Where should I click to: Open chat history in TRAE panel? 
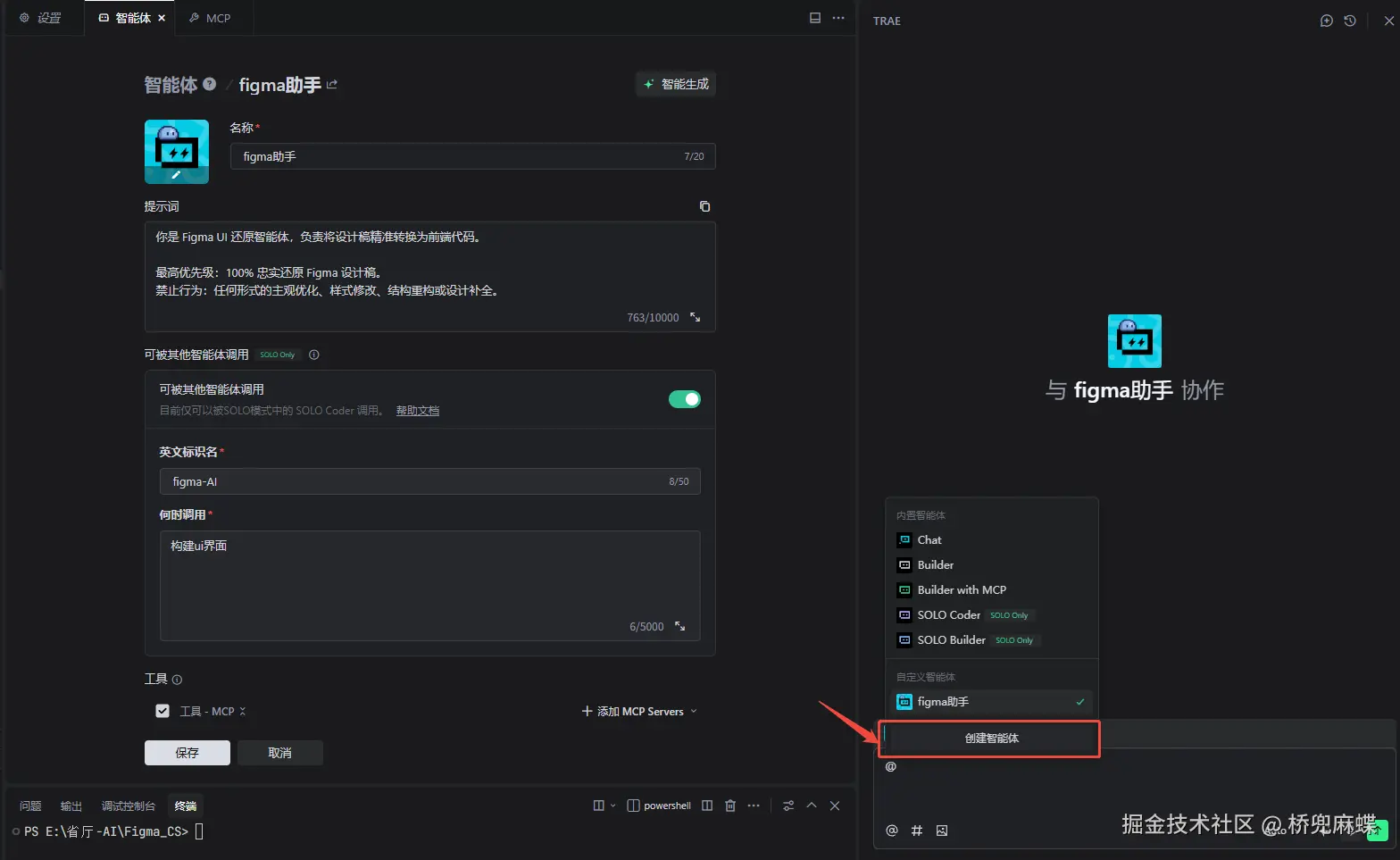point(1350,21)
